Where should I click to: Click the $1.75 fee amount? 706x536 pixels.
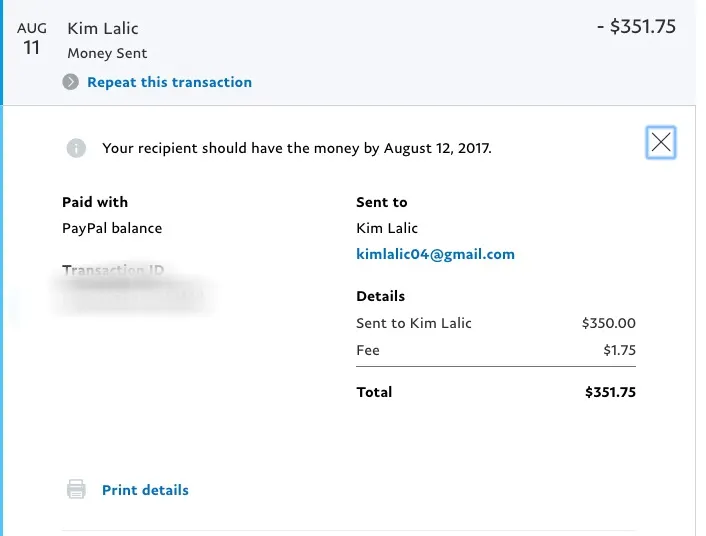(619, 350)
